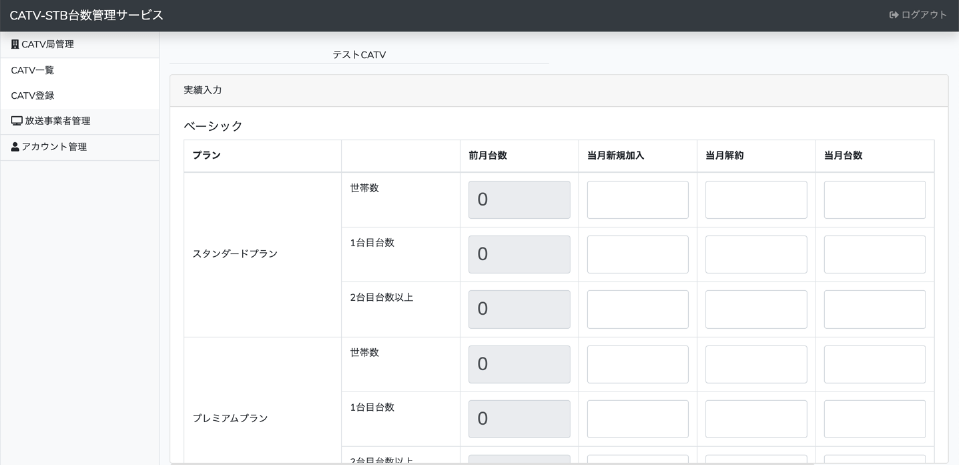
Task: Click the logout icon in header
Action: coord(866,15)
